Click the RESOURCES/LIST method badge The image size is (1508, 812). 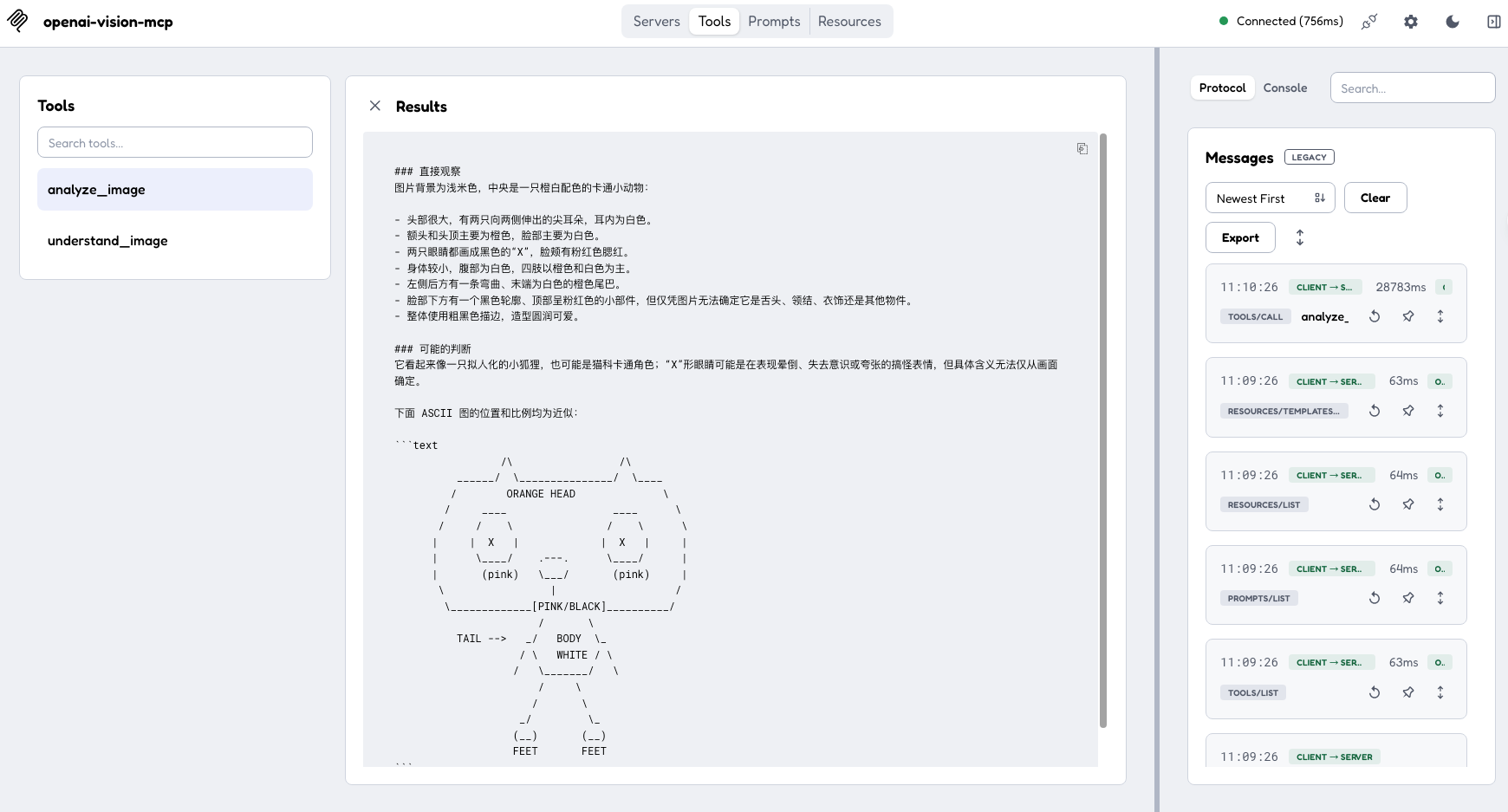click(x=1264, y=504)
